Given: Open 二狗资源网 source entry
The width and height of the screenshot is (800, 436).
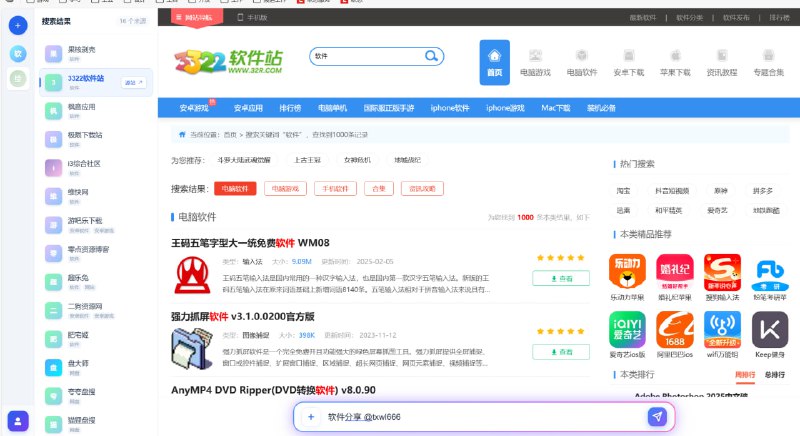Looking at the screenshot, I should [x=96, y=311].
